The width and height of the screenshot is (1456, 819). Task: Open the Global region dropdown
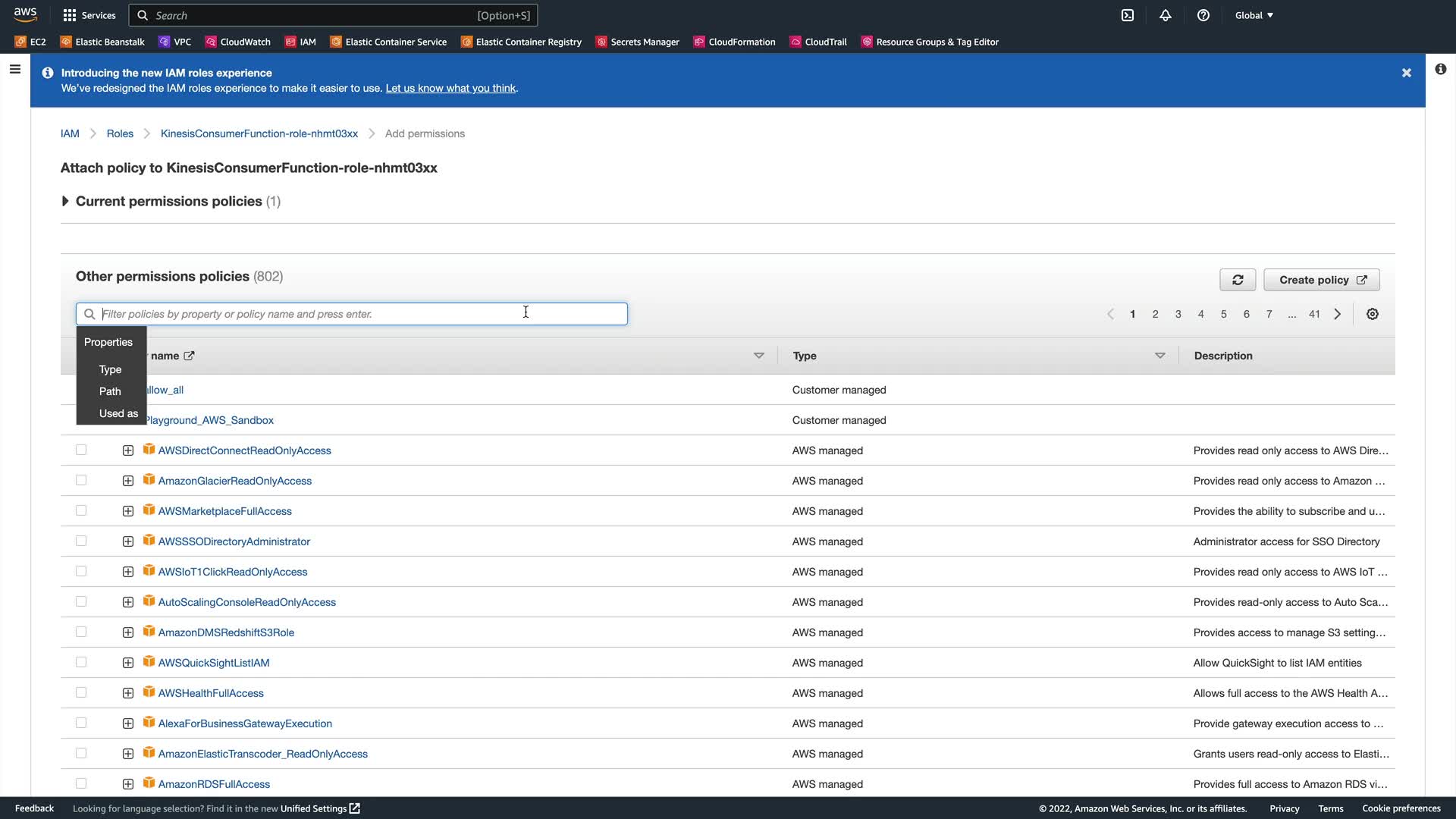point(1254,15)
